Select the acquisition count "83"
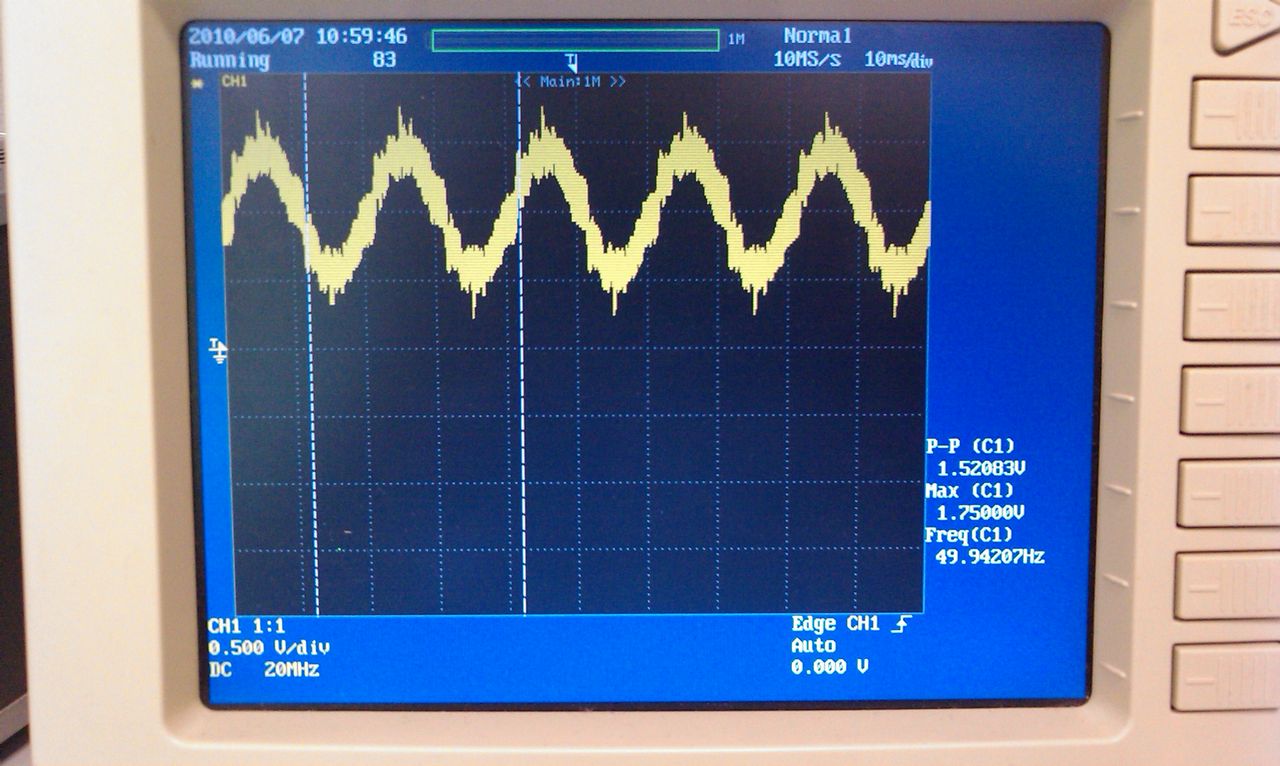This screenshot has width=1280, height=766. (x=384, y=60)
